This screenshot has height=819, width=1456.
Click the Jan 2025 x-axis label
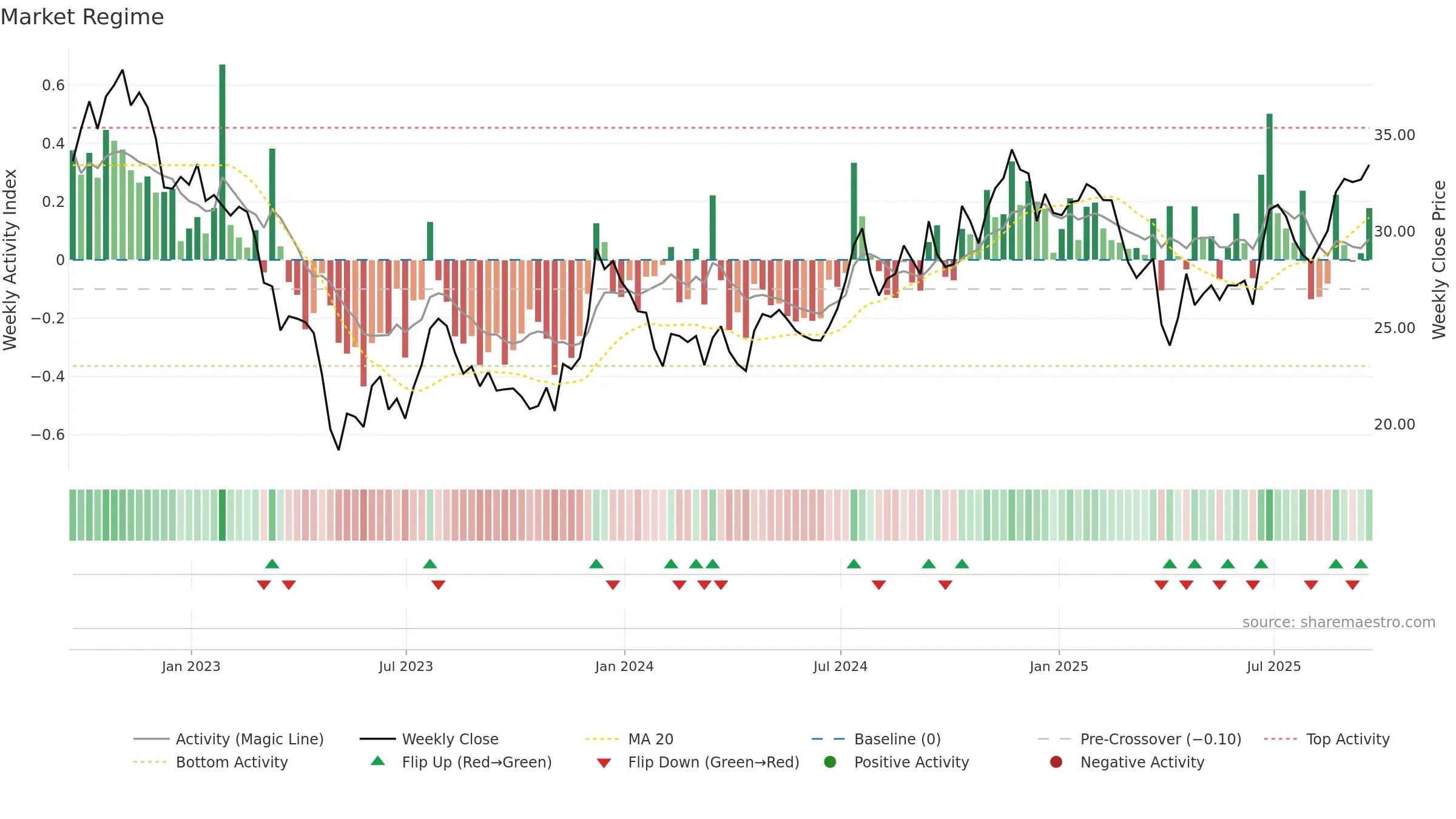click(x=1059, y=666)
